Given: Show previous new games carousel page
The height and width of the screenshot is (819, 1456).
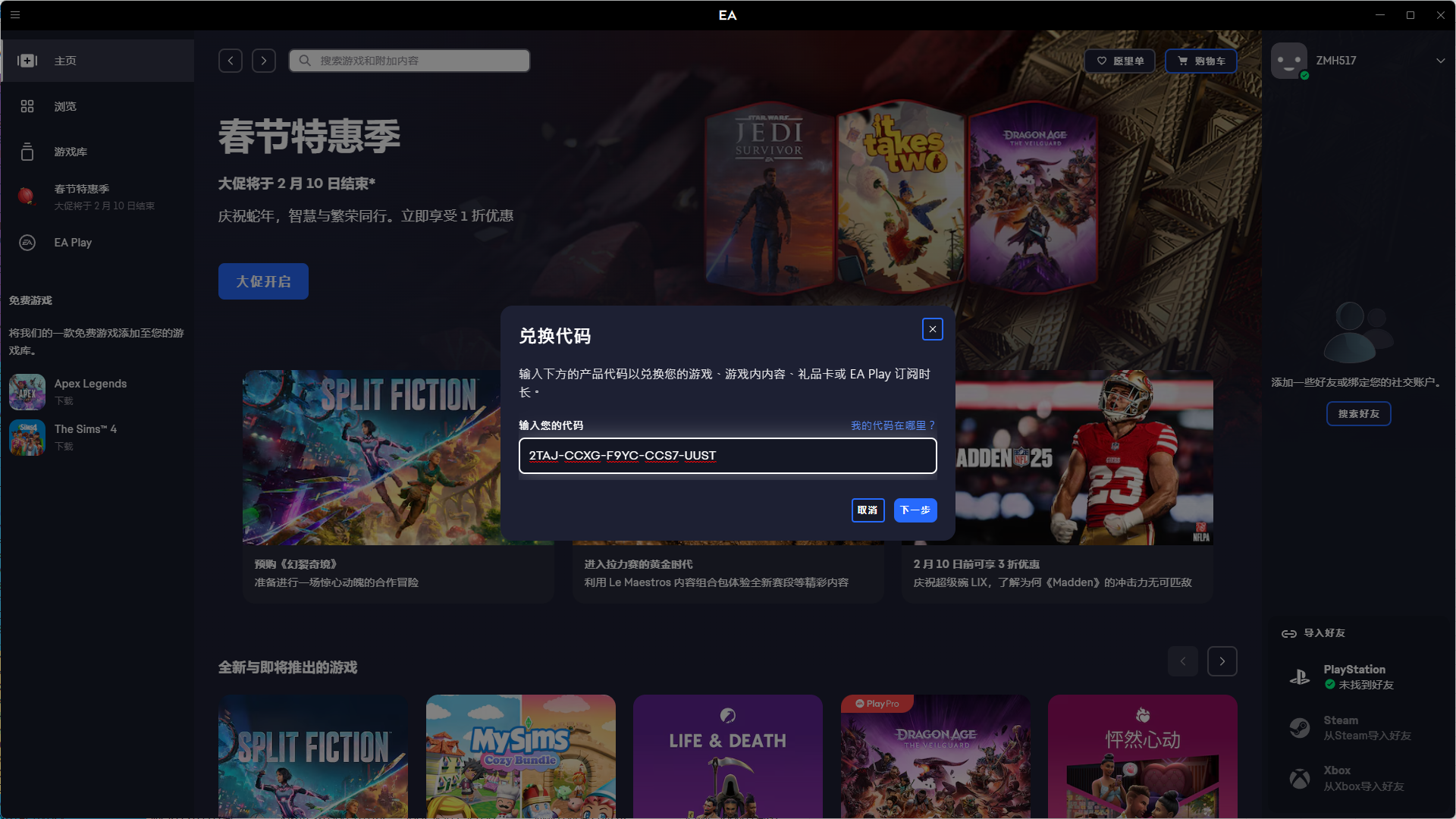Looking at the screenshot, I should click(x=1183, y=661).
